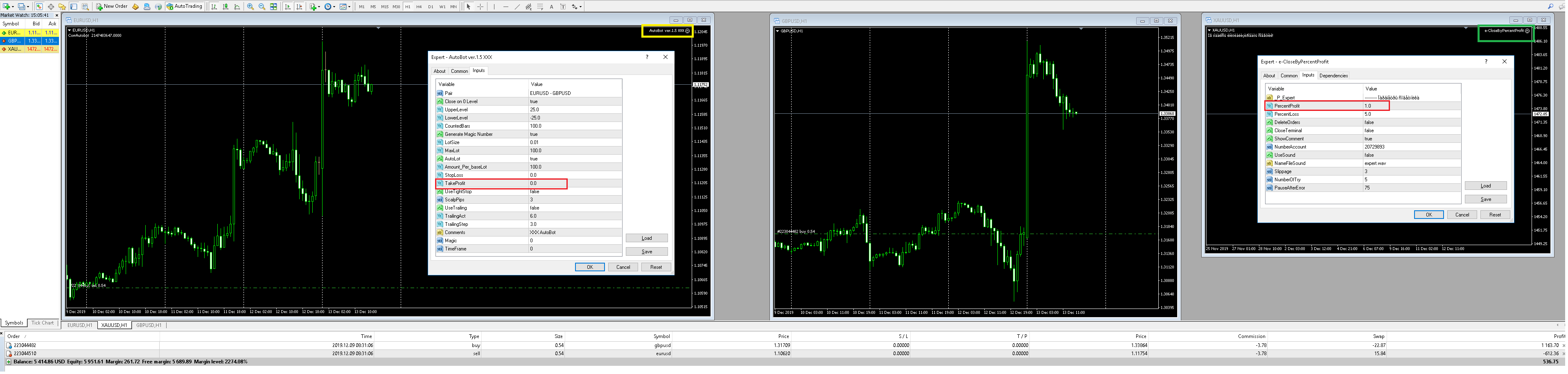Select the D1 timeframe
Viewport: 1568px width, 374px height.
(x=431, y=7)
